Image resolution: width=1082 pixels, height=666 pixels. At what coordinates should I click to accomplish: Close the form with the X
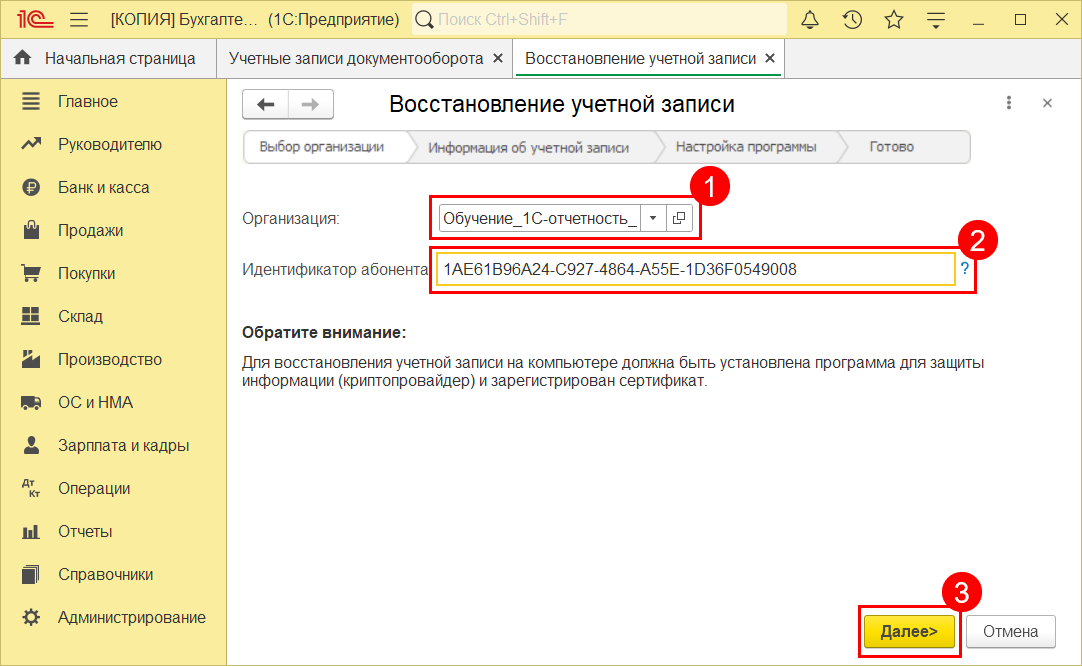[1047, 103]
